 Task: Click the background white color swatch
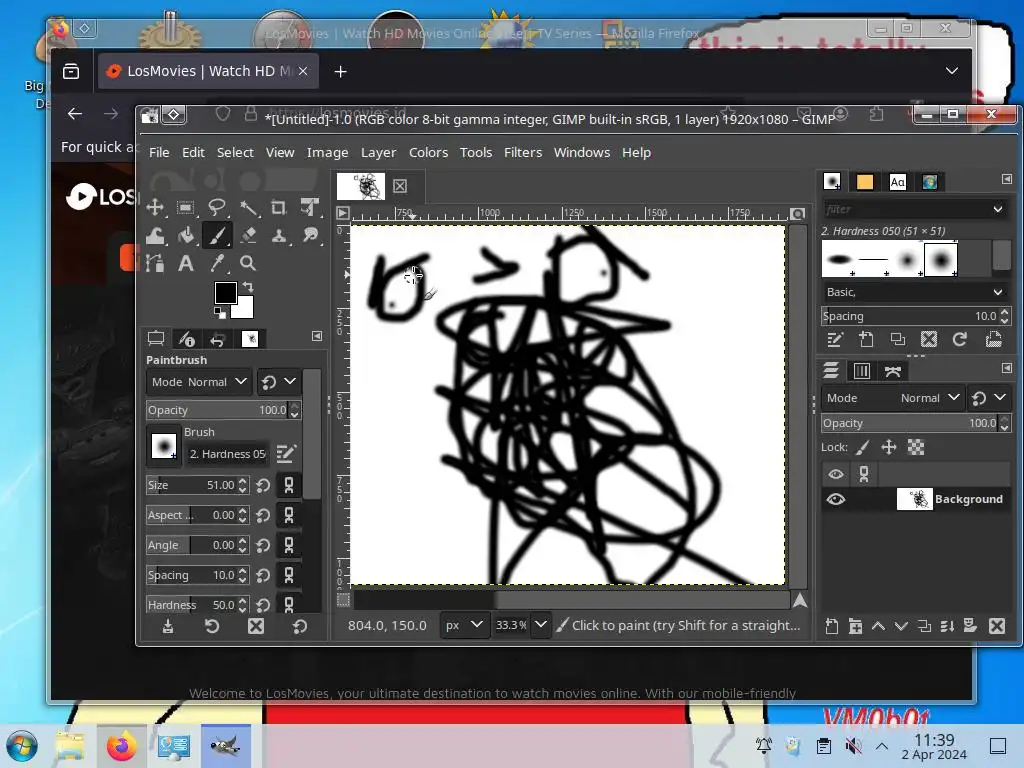coord(244,309)
